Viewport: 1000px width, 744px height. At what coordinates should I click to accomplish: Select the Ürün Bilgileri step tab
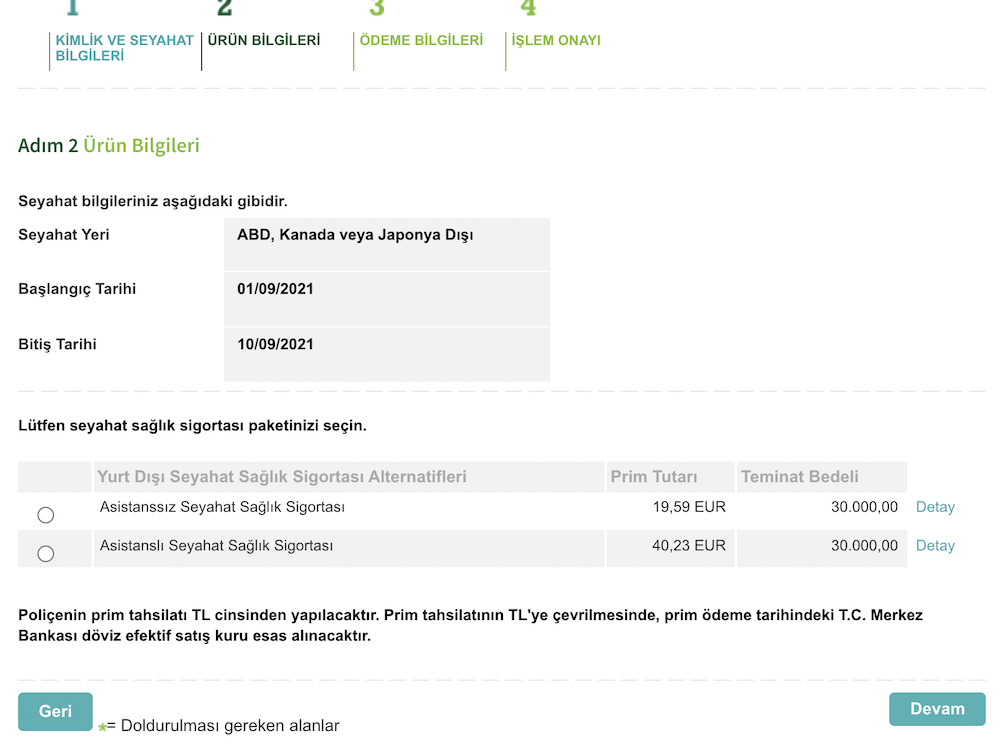263,40
